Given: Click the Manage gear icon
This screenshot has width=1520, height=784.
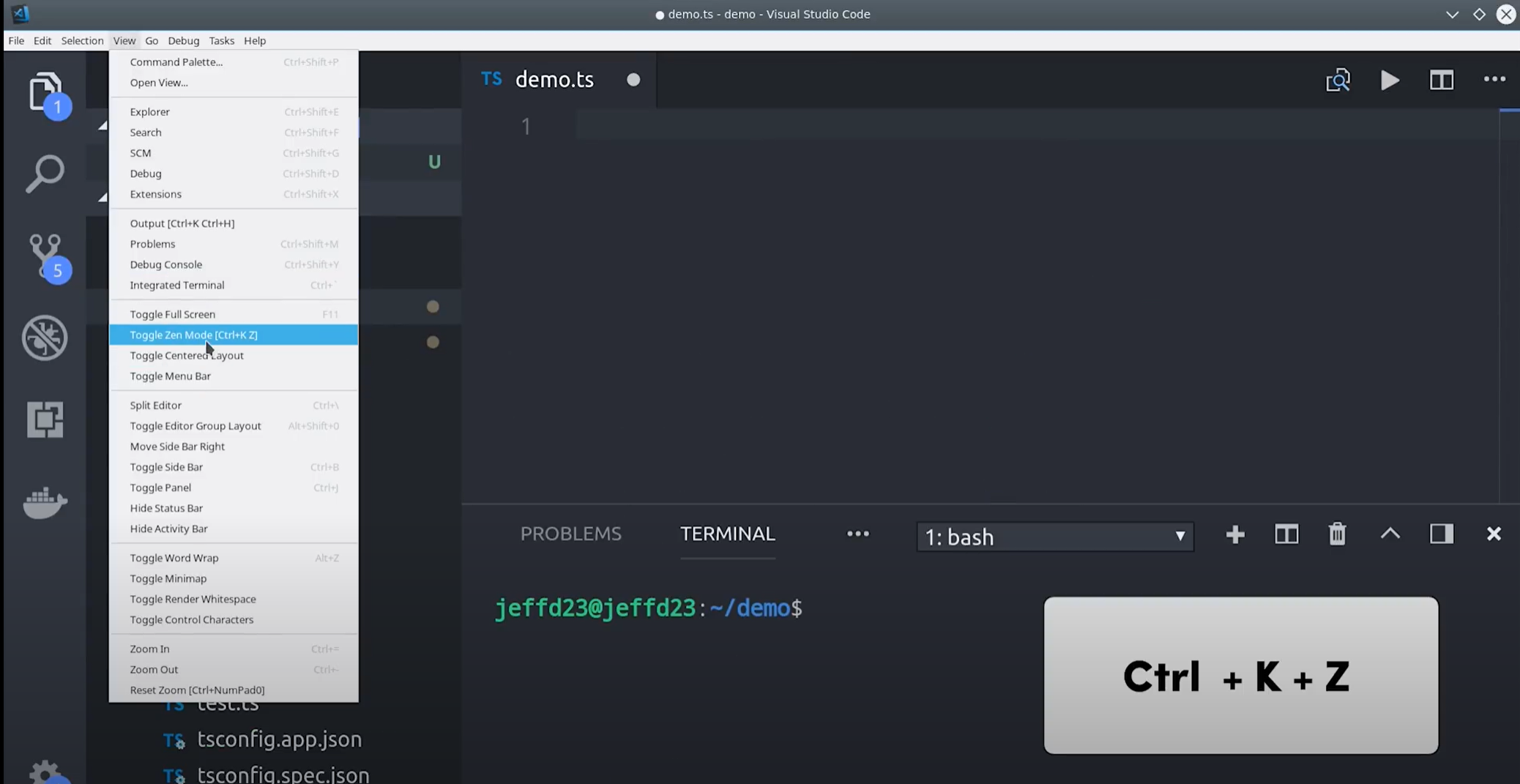Looking at the screenshot, I should (x=45, y=772).
